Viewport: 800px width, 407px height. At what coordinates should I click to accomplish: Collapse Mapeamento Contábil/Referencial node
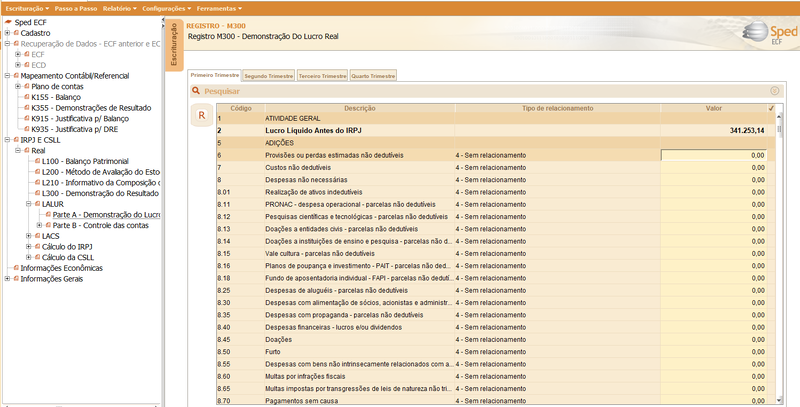click(x=7, y=76)
